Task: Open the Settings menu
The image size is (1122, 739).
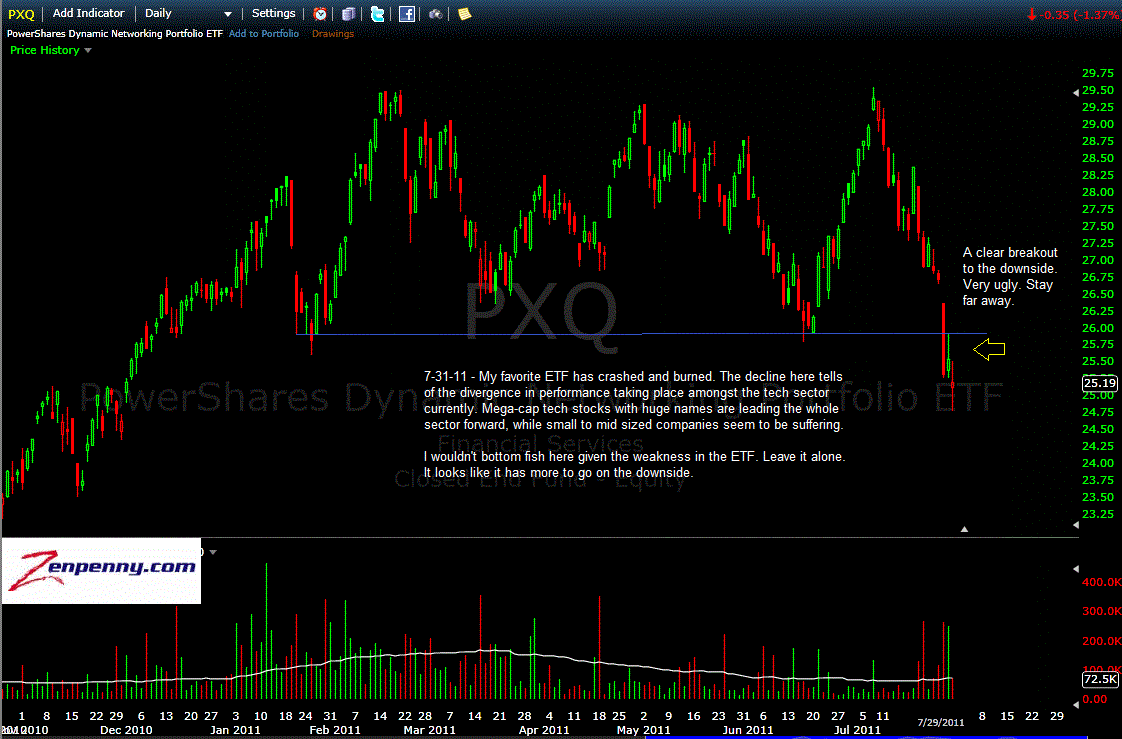Action: (x=273, y=14)
